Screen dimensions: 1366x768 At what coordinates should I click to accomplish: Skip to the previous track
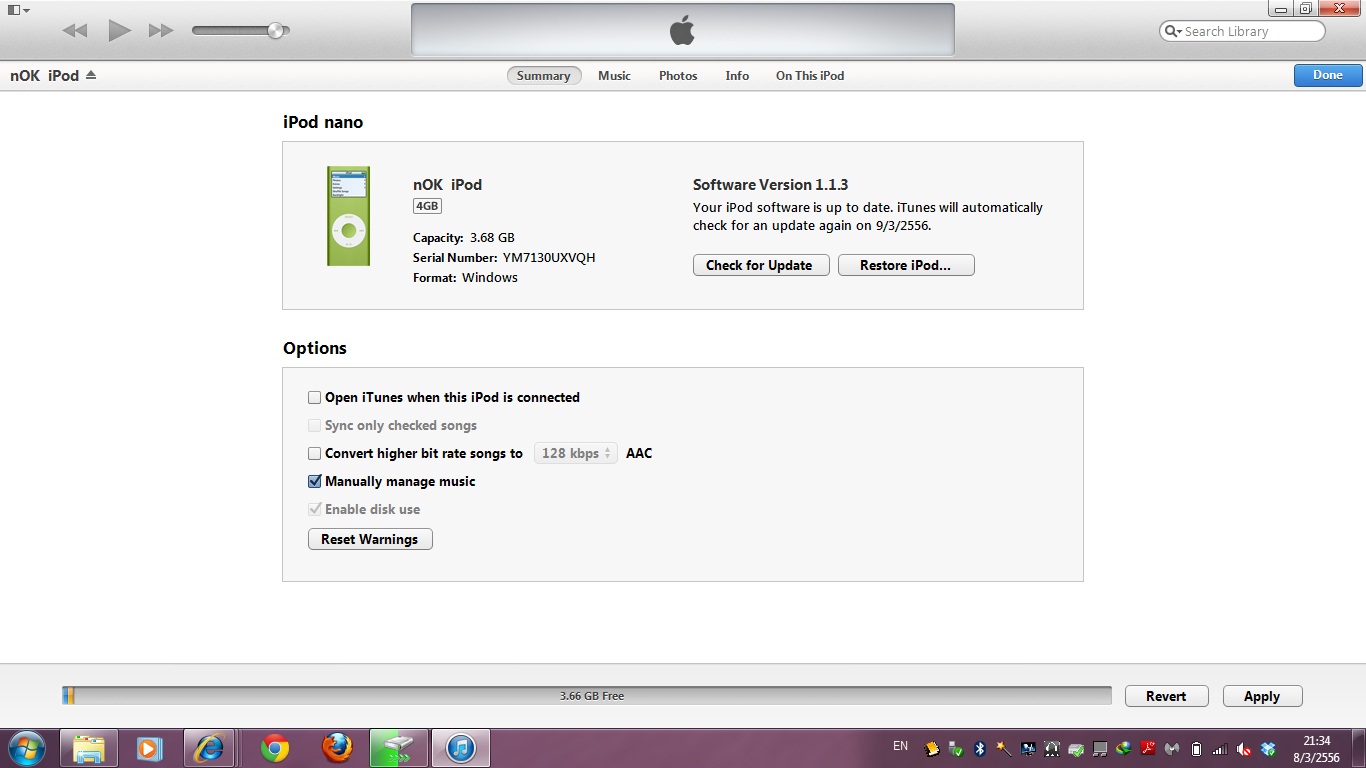click(x=75, y=30)
